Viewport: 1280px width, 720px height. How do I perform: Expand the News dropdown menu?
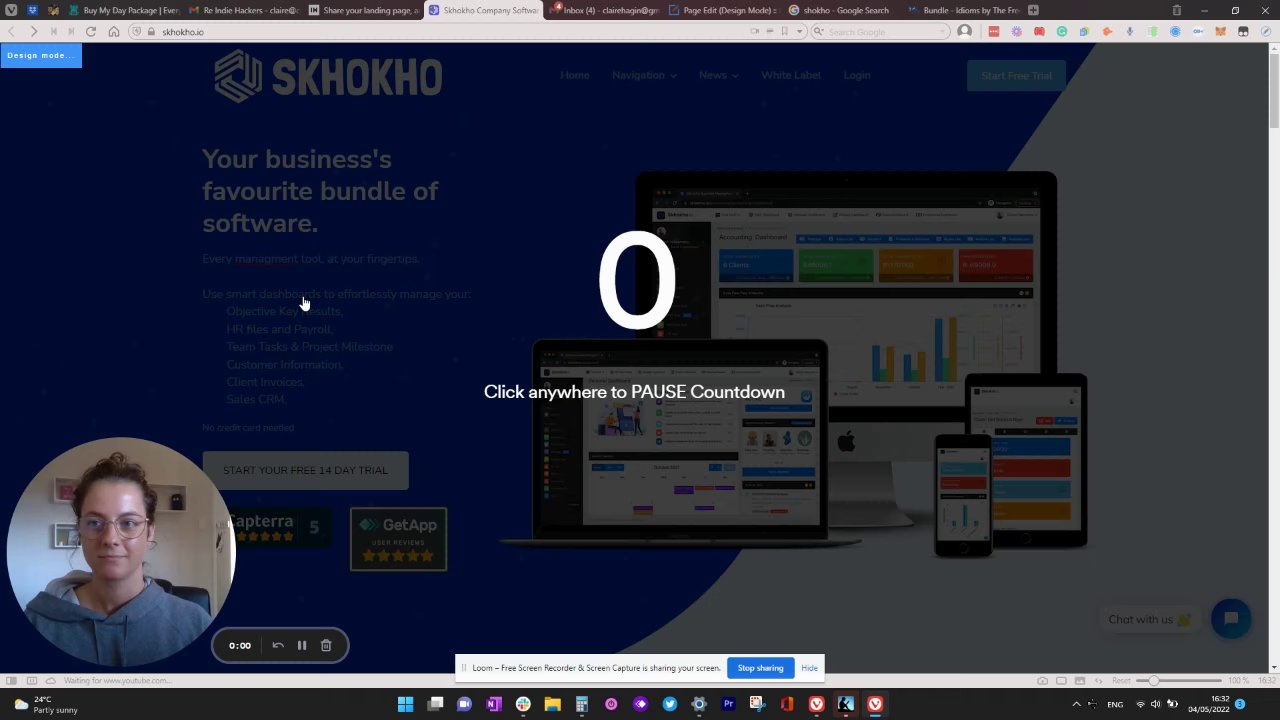coord(718,75)
